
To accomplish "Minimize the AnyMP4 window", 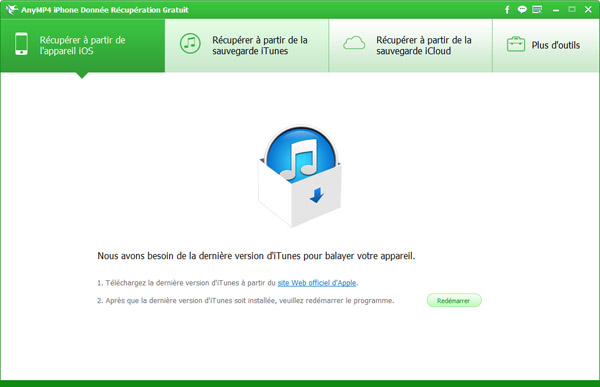I will [556, 10].
